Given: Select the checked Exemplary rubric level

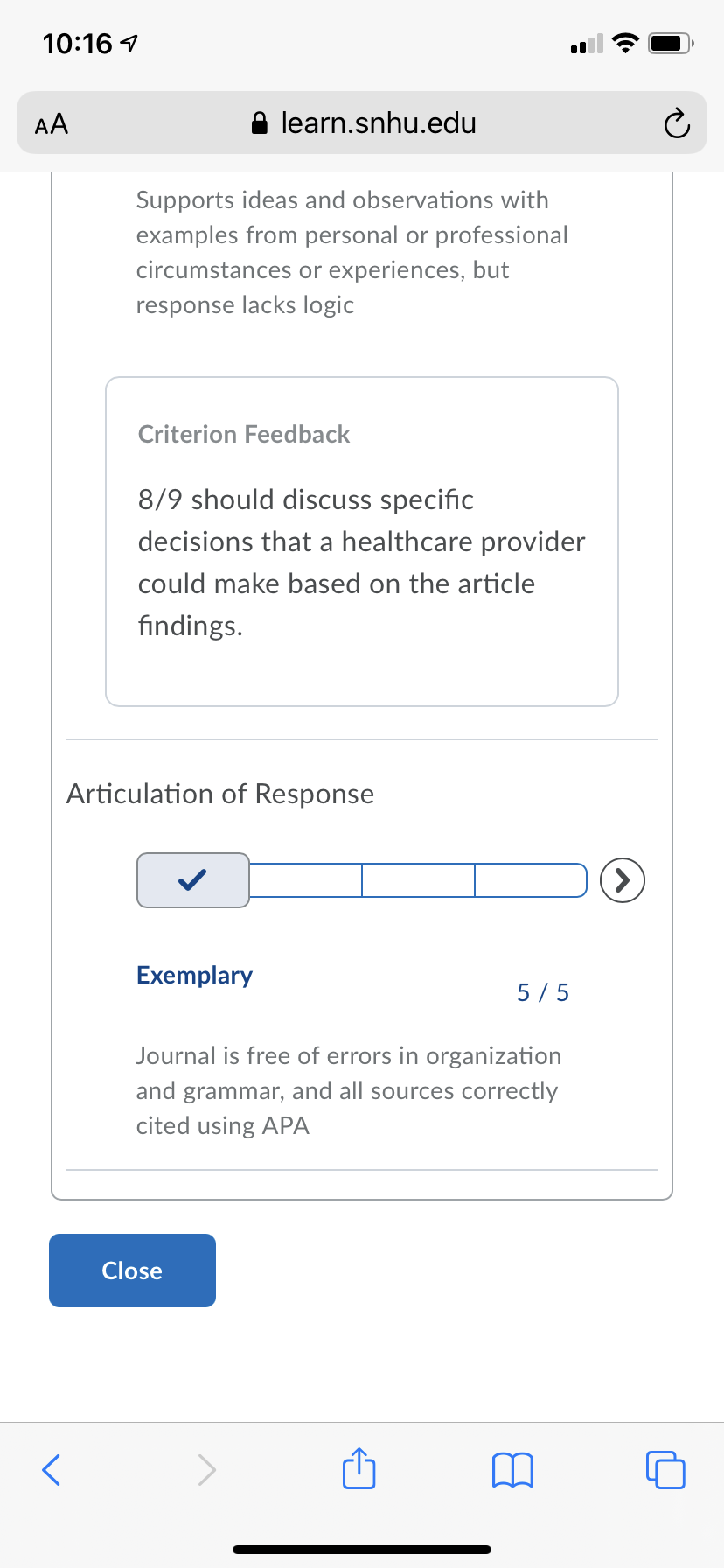Looking at the screenshot, I should pyautogui.click(x=193, y=880).
